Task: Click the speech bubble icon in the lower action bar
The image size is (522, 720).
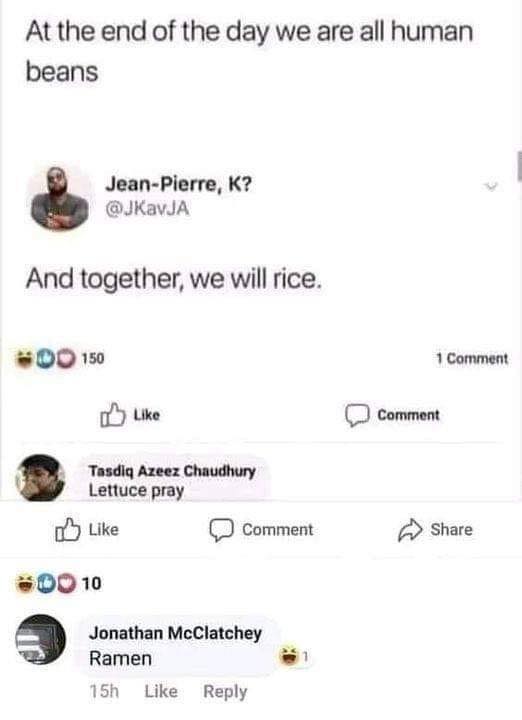Action: [222, 530]
